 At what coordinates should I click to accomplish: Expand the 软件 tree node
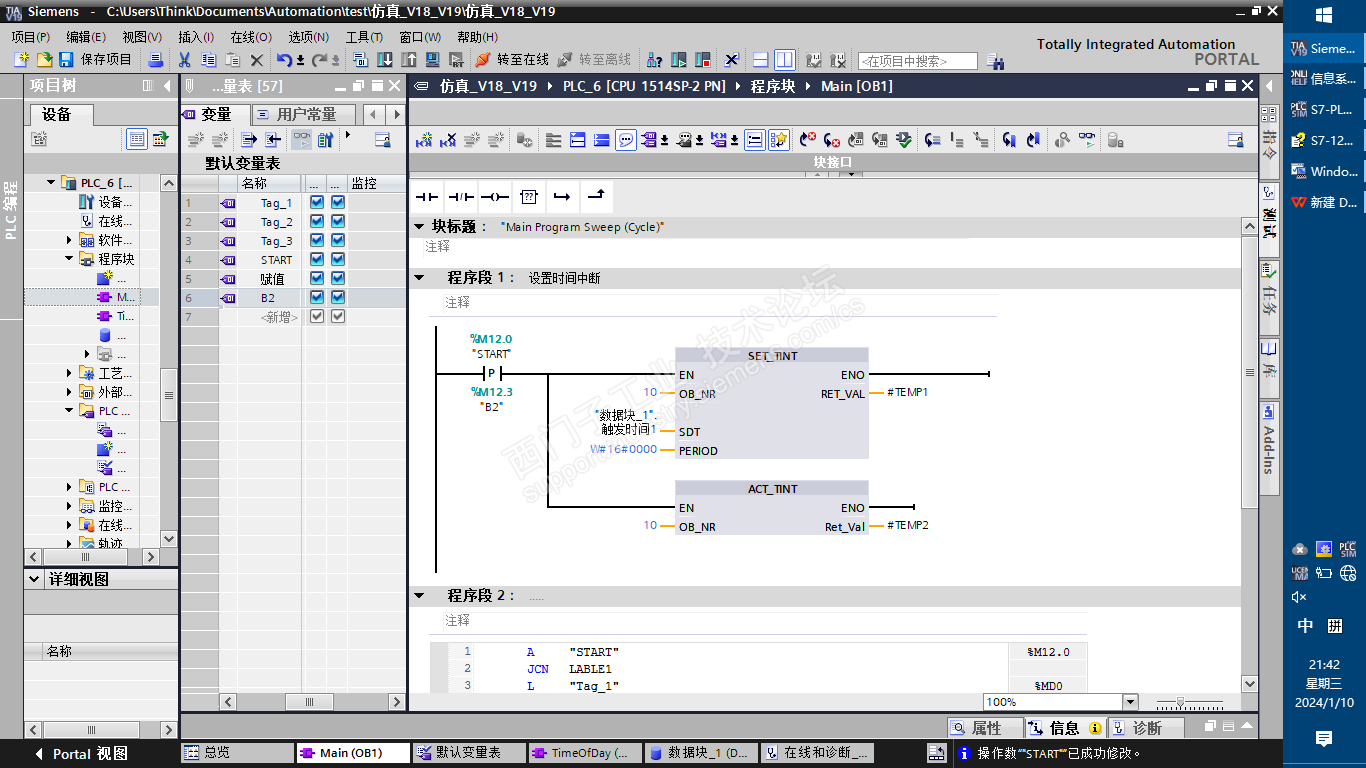click(x=70, y=240)
